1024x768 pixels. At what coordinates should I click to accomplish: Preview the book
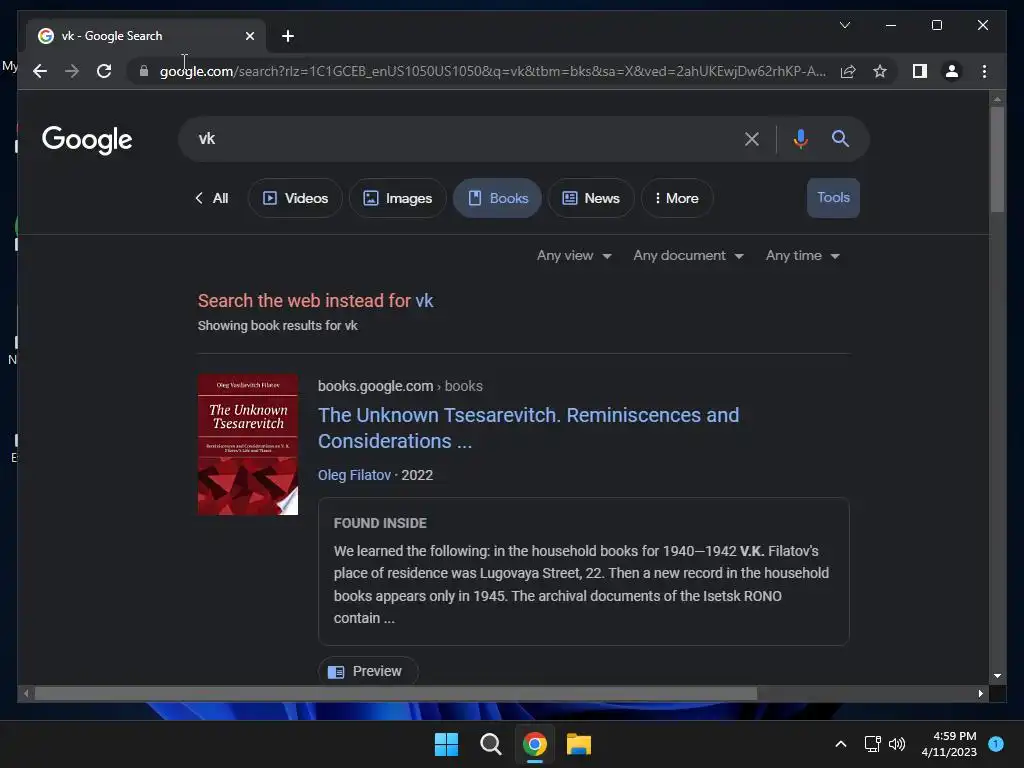(x=368, y=671)
